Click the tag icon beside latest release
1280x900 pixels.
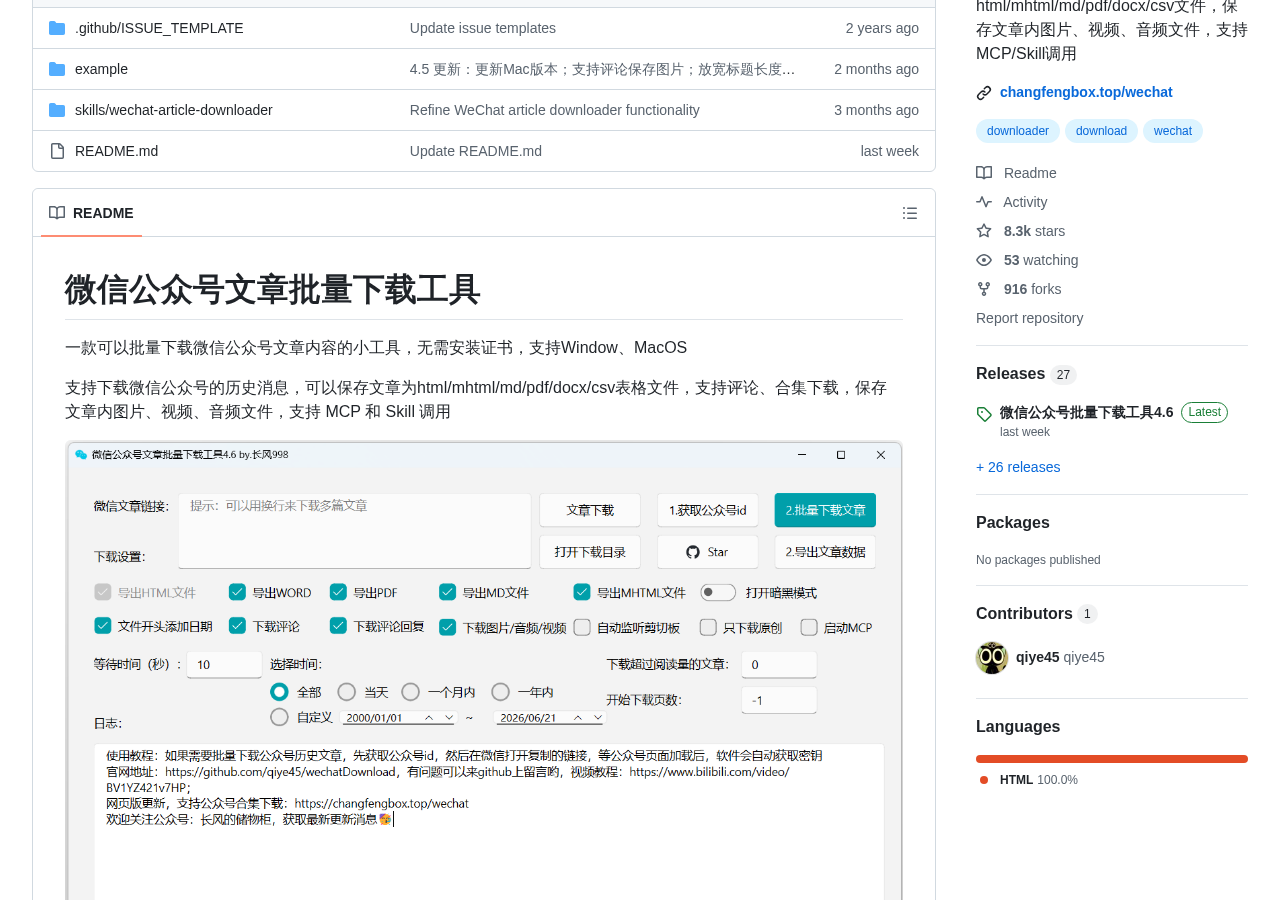[x=984, y=414]
